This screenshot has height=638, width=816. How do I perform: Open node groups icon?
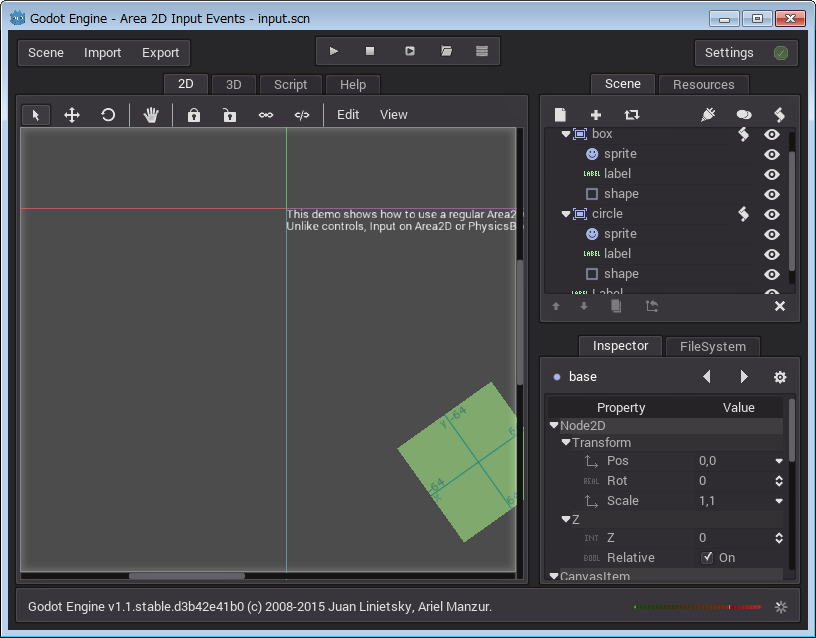[x=744, y=114]
